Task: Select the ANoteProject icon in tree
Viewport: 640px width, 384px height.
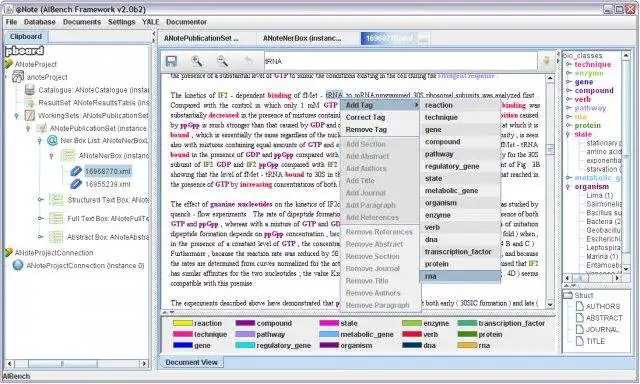Action: pos(9,64)
